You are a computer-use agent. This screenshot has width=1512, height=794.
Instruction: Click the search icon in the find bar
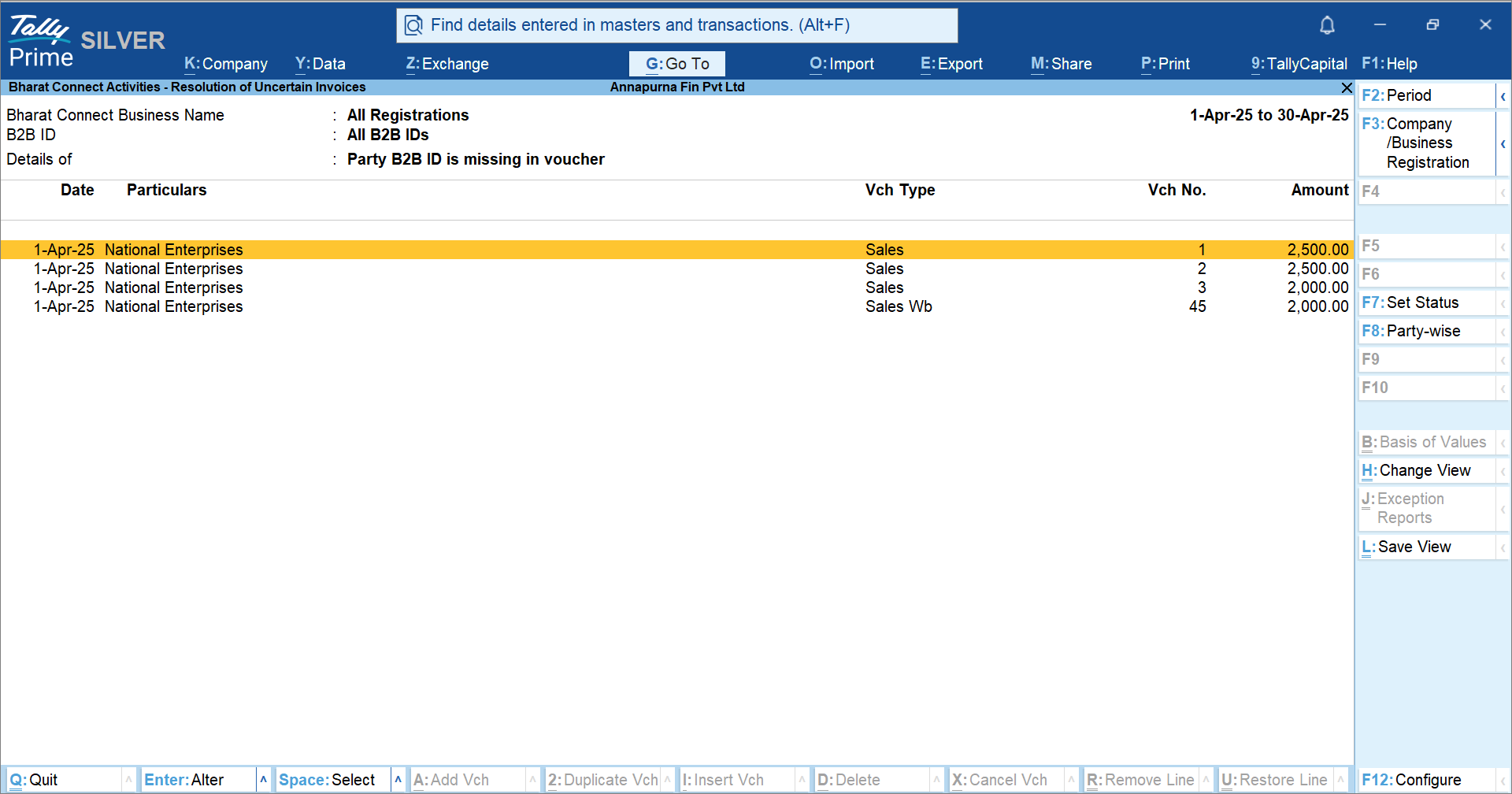click(413, 26)
